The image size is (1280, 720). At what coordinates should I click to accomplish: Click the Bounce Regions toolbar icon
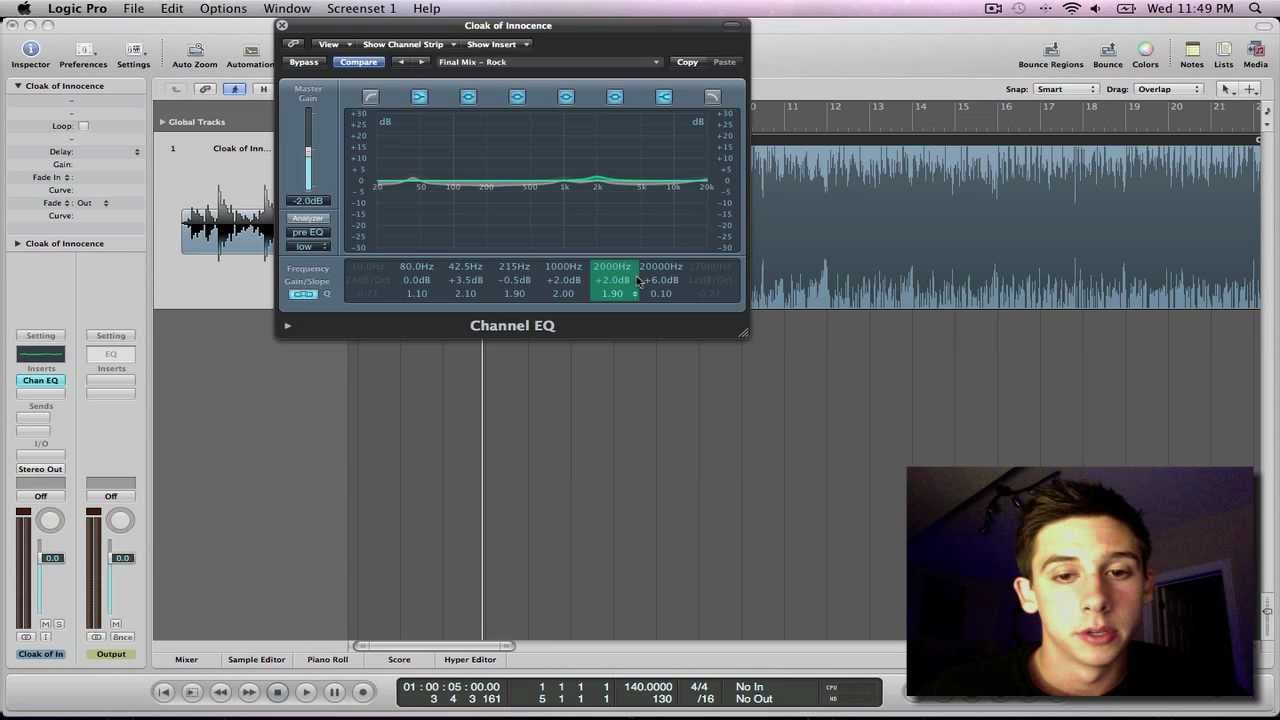click(1051, 50)
